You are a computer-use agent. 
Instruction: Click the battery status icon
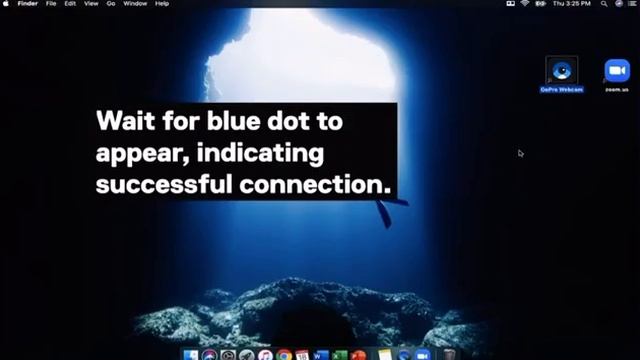pos(540,3)
